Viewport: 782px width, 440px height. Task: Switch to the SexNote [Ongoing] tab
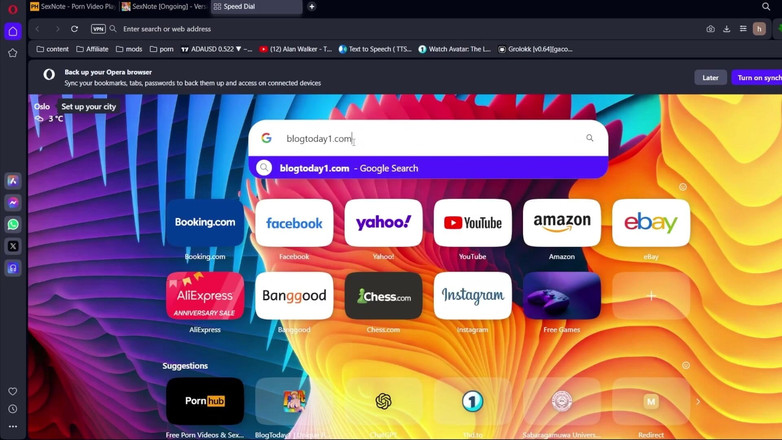point(165,7)
